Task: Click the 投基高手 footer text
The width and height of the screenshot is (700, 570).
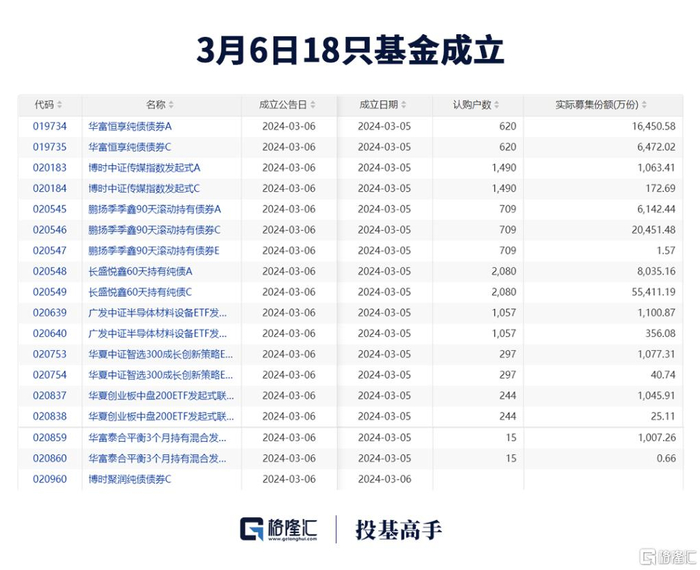Action: pos(398,530)
